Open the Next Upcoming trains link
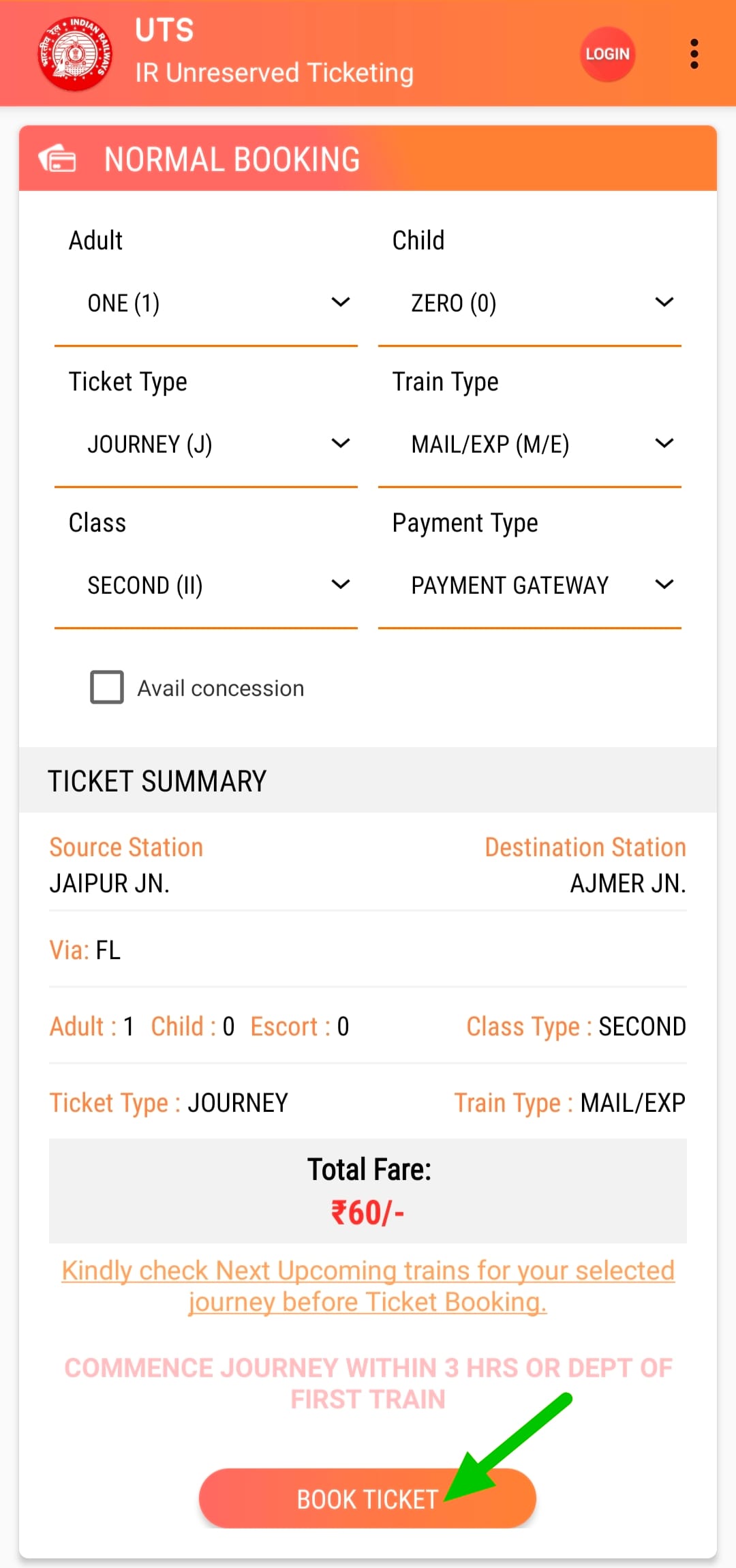 pyautogui.click(x=368, y=1286)
